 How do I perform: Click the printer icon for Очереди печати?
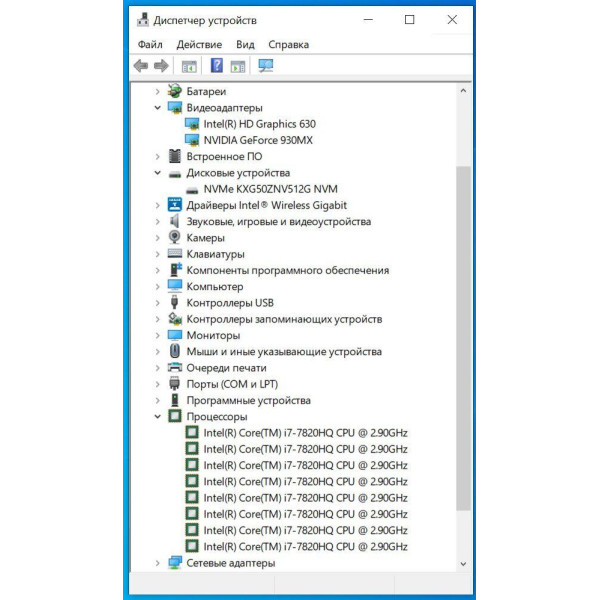pos(175,367)
